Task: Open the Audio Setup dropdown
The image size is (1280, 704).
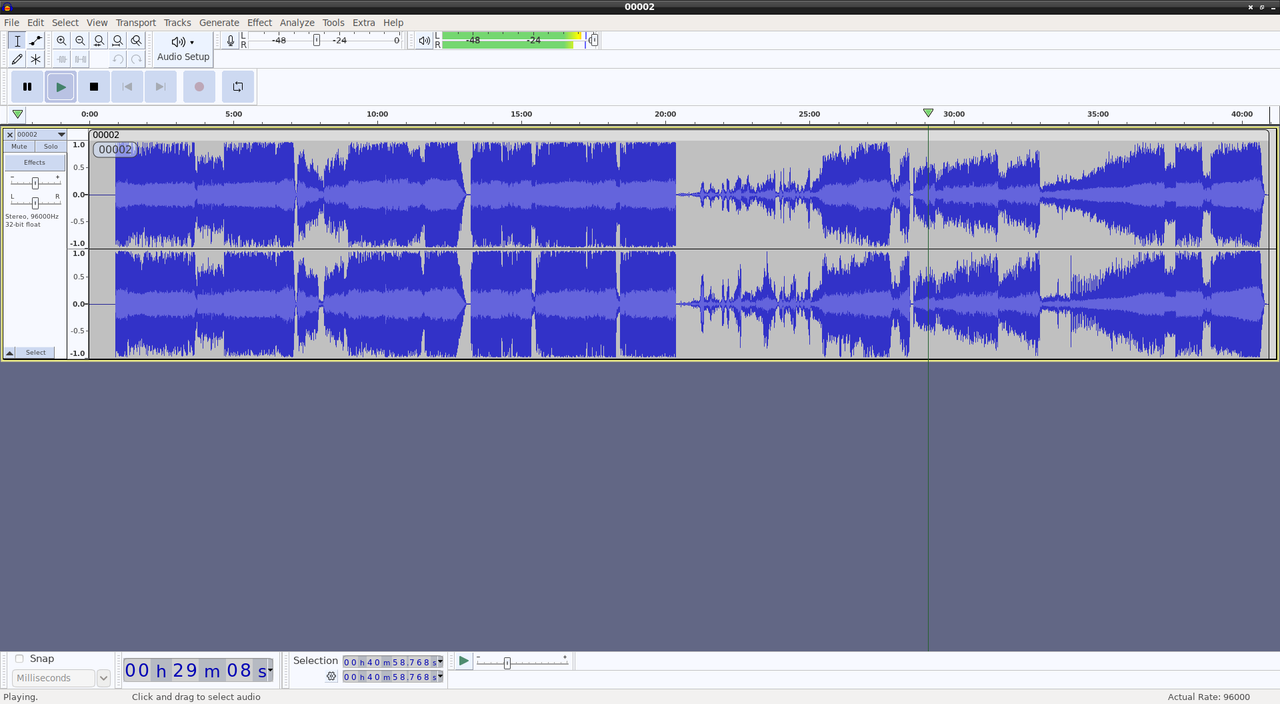Action: click(183, 49)
